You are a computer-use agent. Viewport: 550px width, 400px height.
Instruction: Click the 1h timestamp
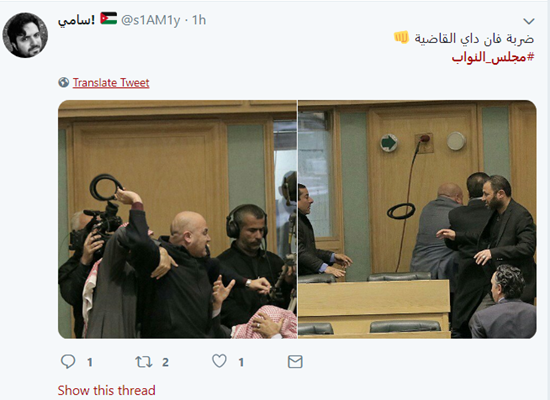tap(199, 20)
